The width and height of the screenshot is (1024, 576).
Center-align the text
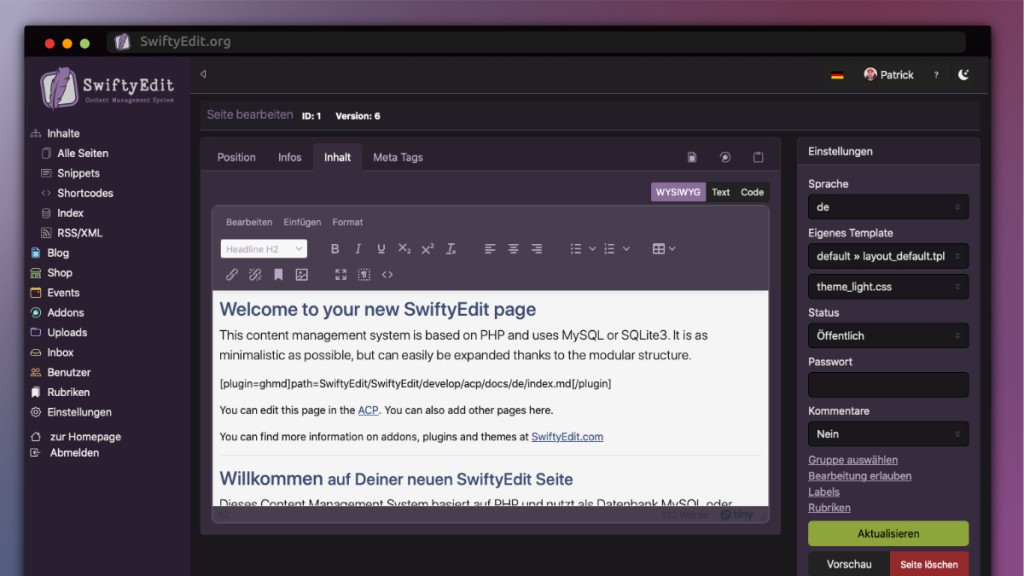click(513, 249)
